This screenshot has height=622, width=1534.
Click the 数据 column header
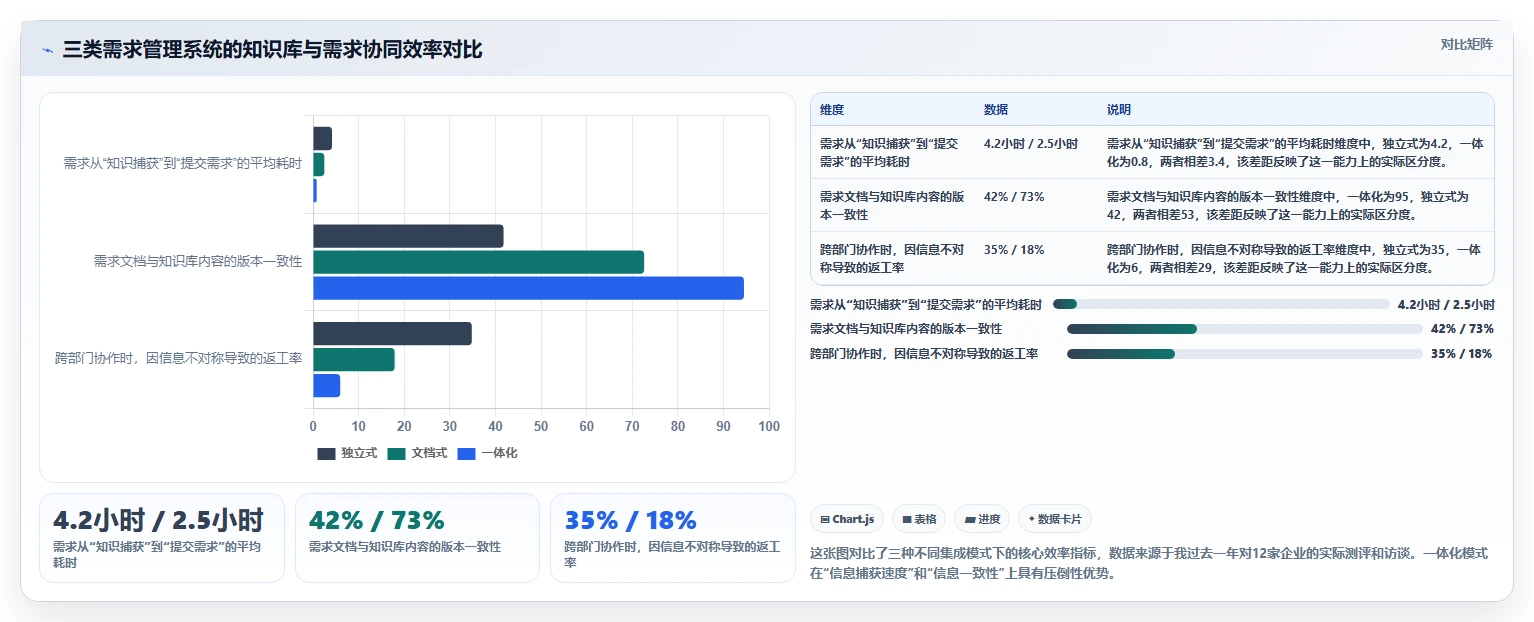(996, 110)
